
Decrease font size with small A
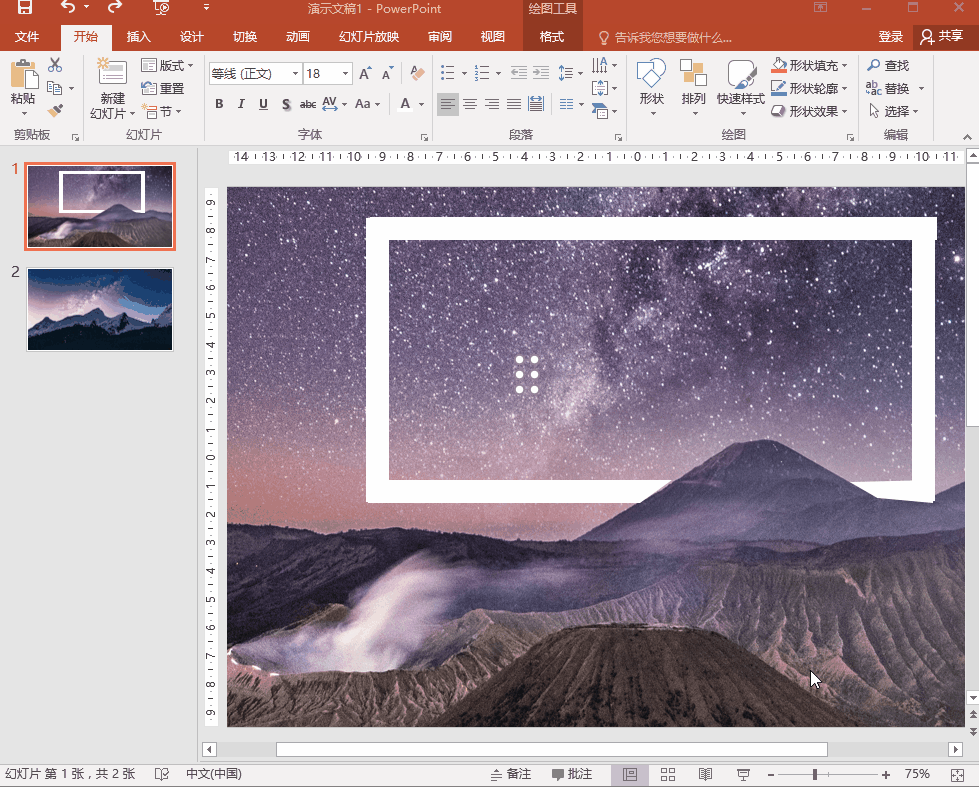point(388,74)
